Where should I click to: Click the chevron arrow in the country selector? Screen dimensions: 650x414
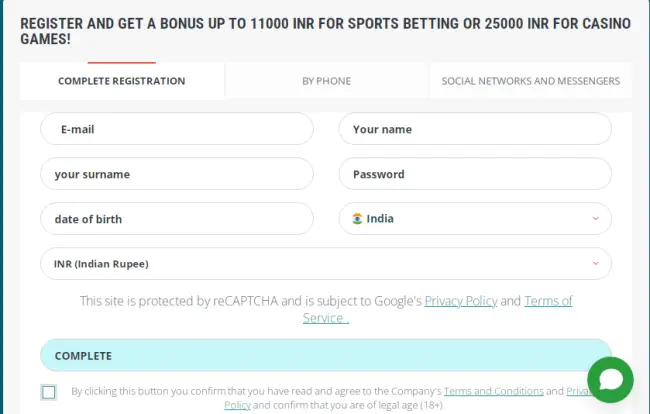point(596,219)
